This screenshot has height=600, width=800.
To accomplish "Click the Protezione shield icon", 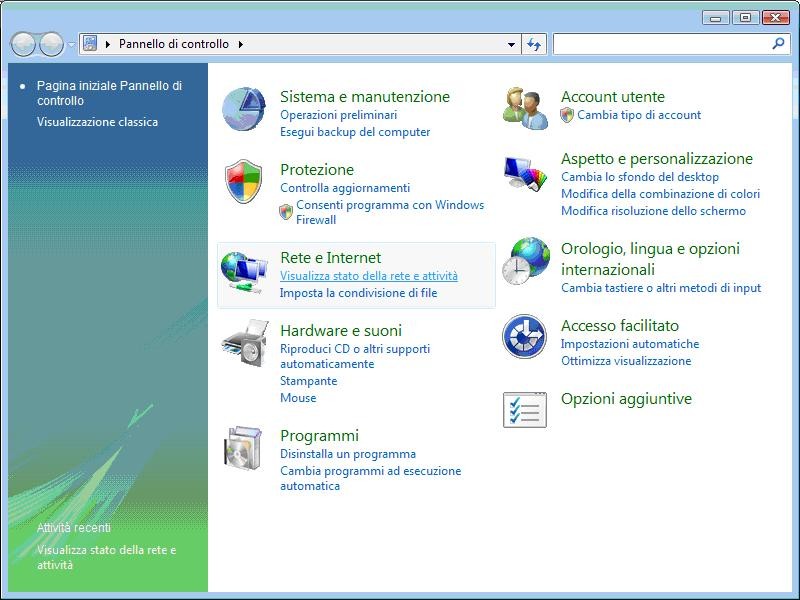I will [x=243, y=181].
